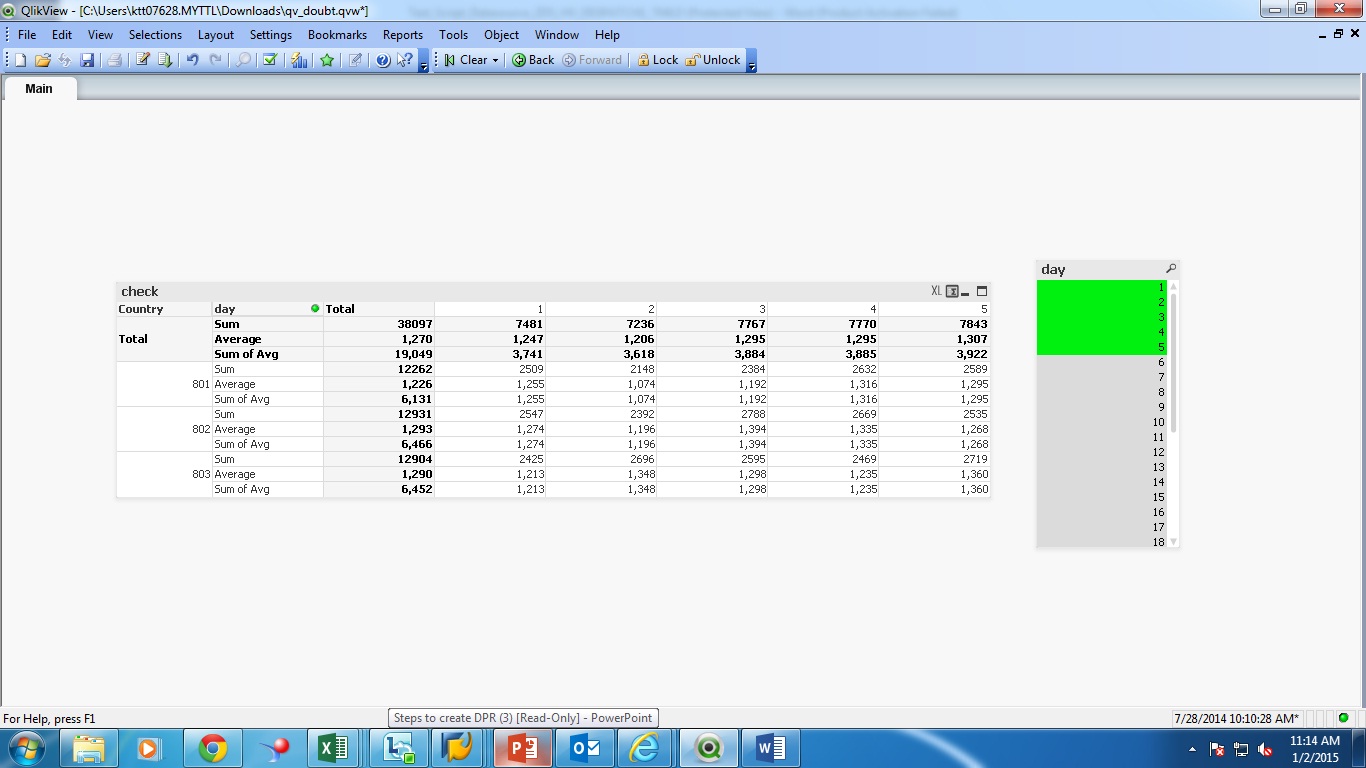Expand the standard toolbar options arrow

424,61
